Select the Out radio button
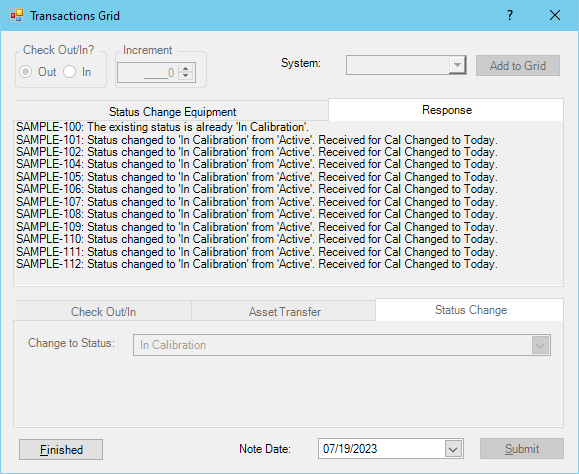The width and height of the screenshot is (579, 474). pos(25,72)
